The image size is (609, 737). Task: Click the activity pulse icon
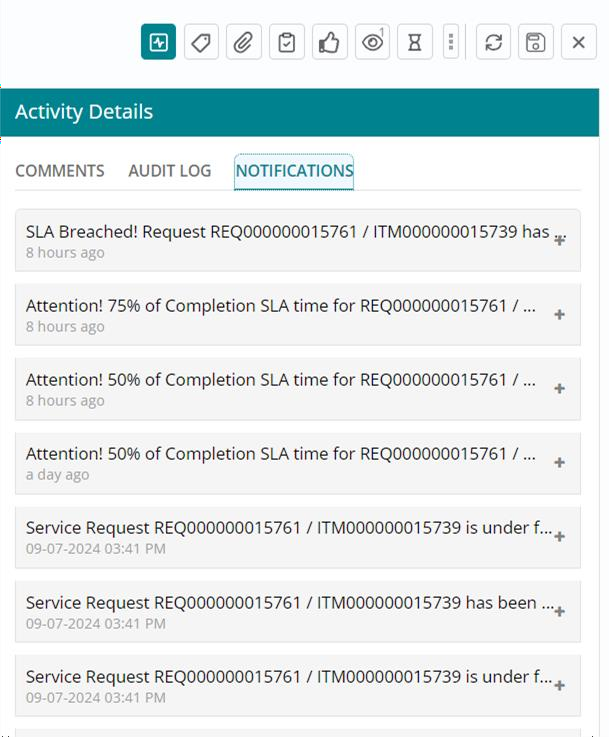(x=158, y=42)
